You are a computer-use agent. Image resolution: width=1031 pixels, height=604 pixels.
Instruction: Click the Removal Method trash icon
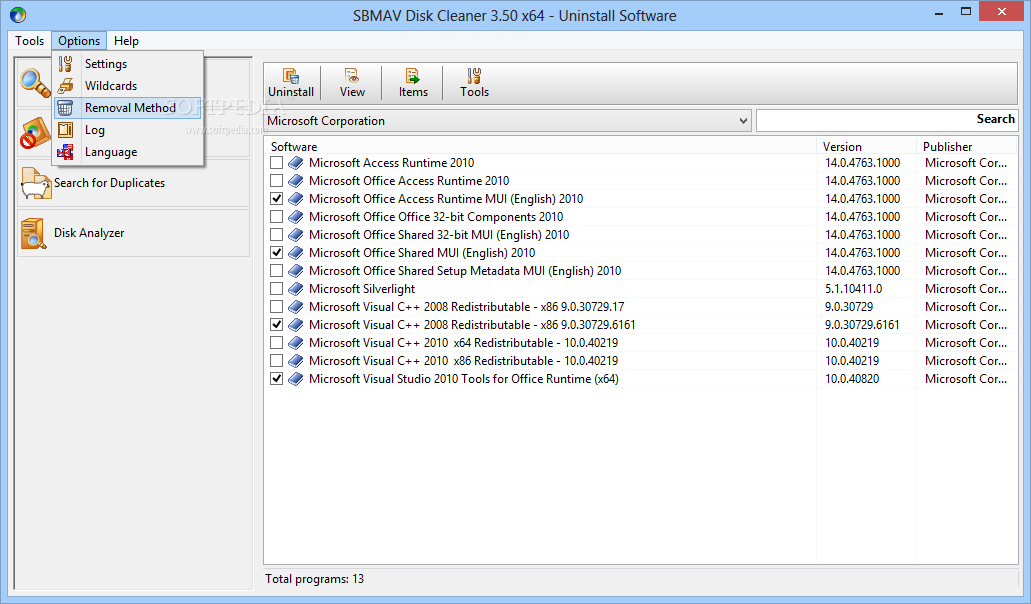(65, 108)
